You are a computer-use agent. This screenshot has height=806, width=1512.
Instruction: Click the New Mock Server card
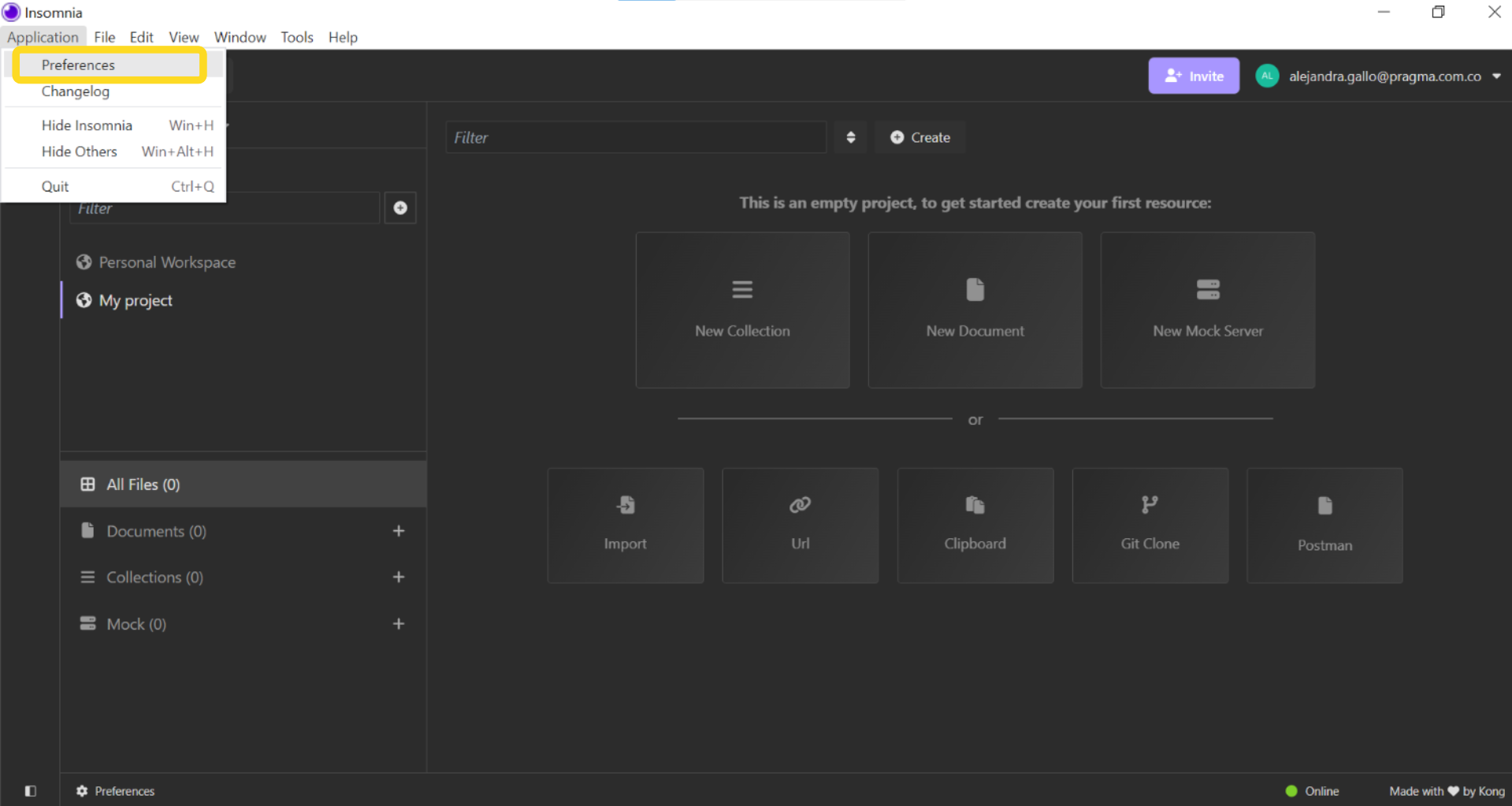tap(1207, 310)
